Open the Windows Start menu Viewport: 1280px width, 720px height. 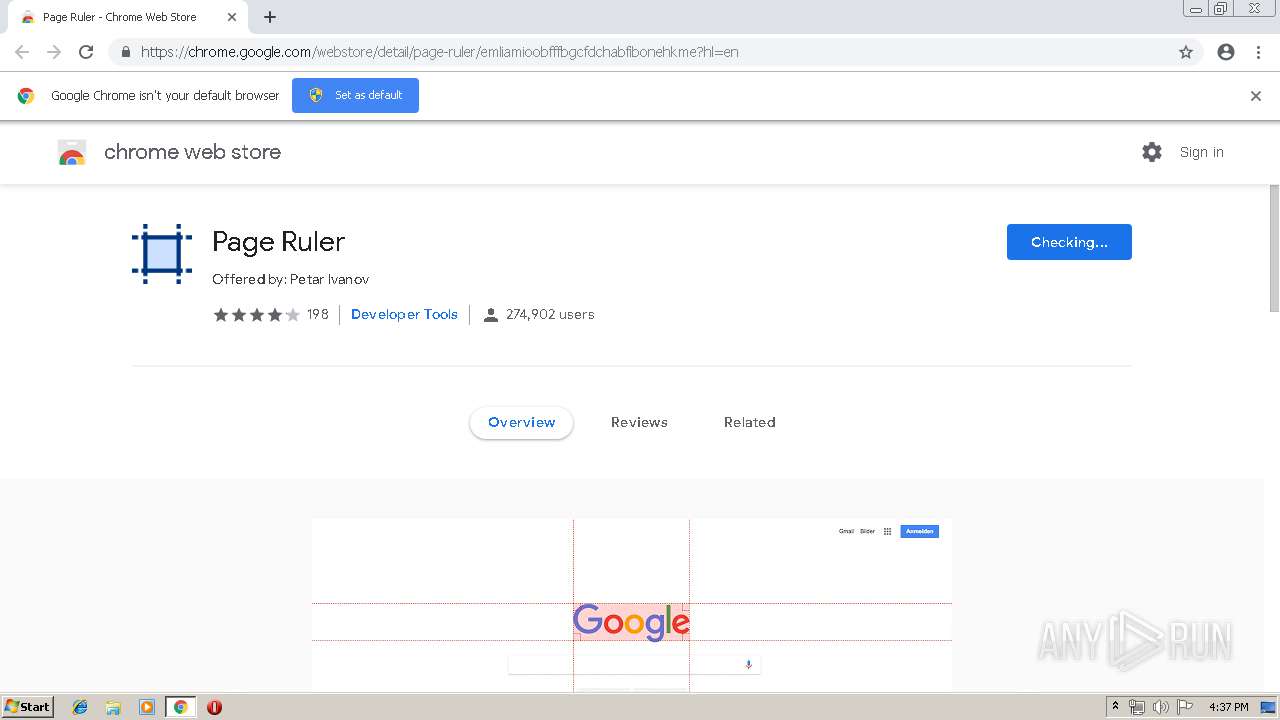point(27,706)
